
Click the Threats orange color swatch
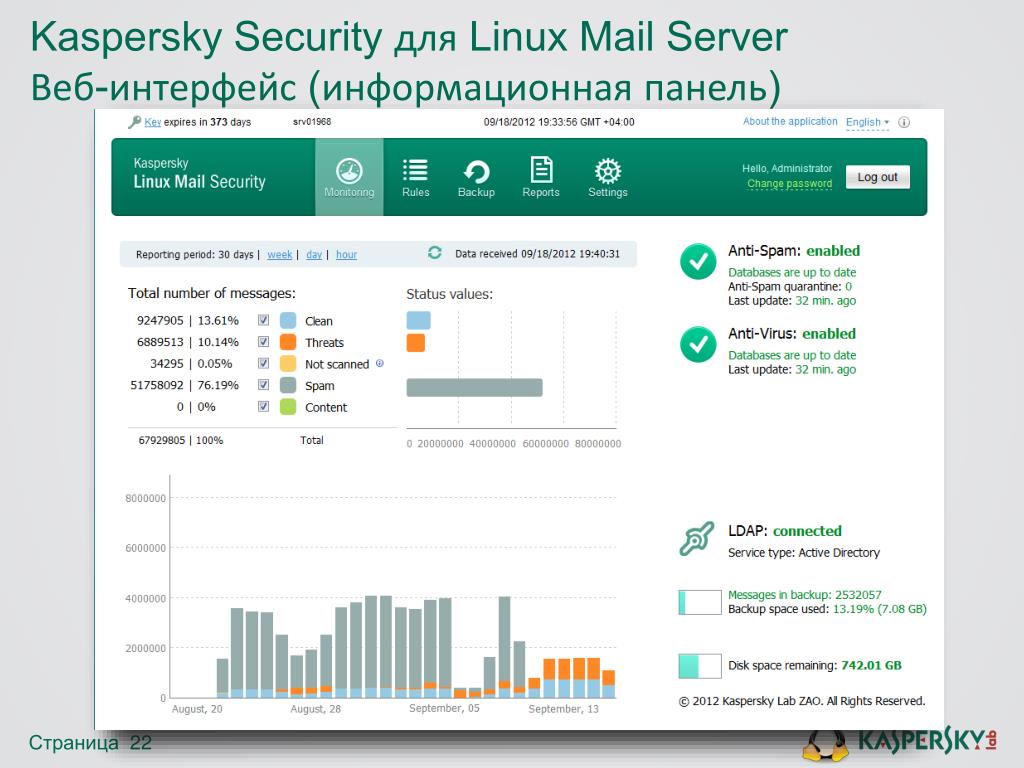[288, 342]
